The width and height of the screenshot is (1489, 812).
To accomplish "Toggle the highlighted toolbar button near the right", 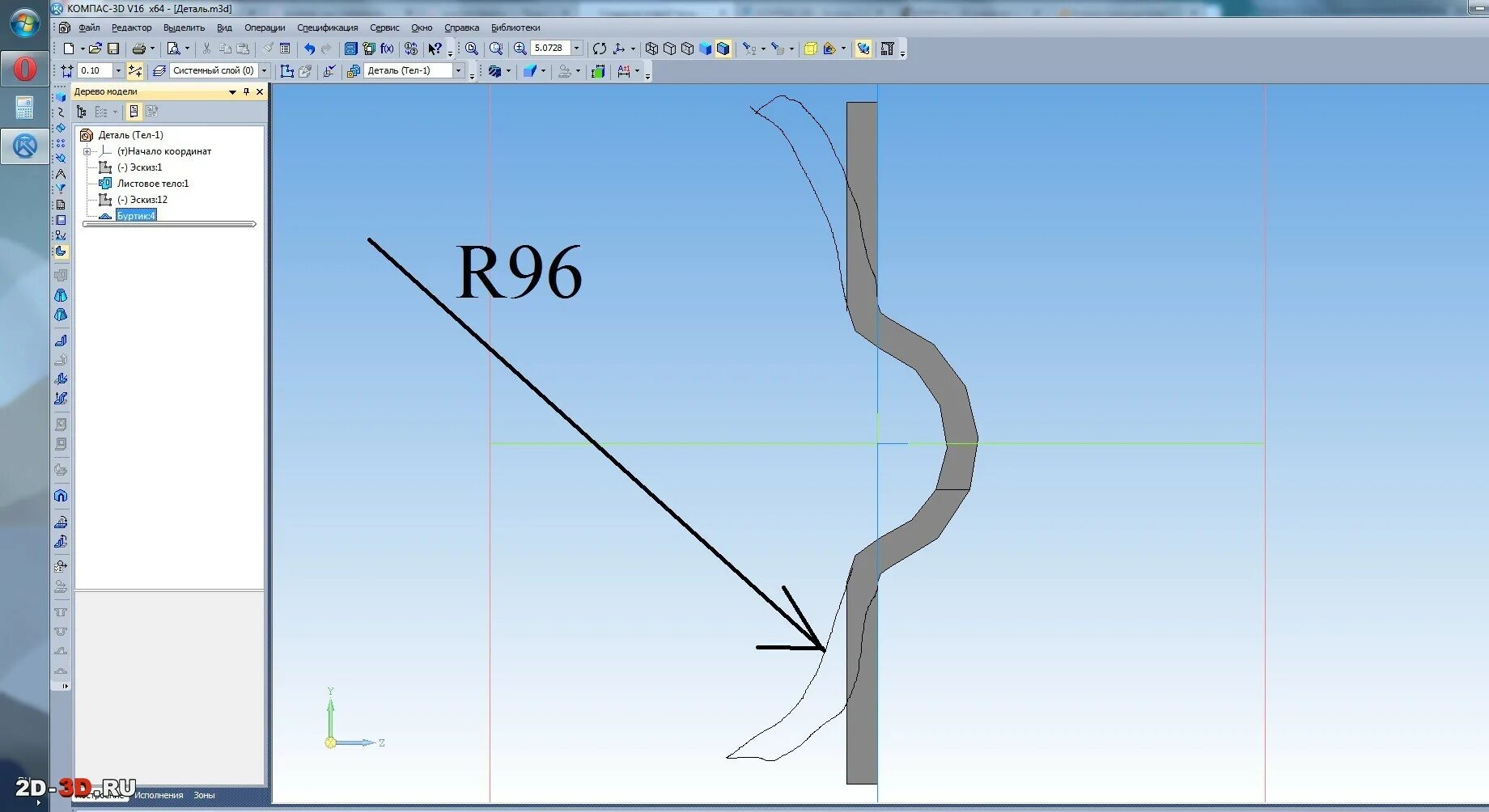I will click(x=863, y=49).
